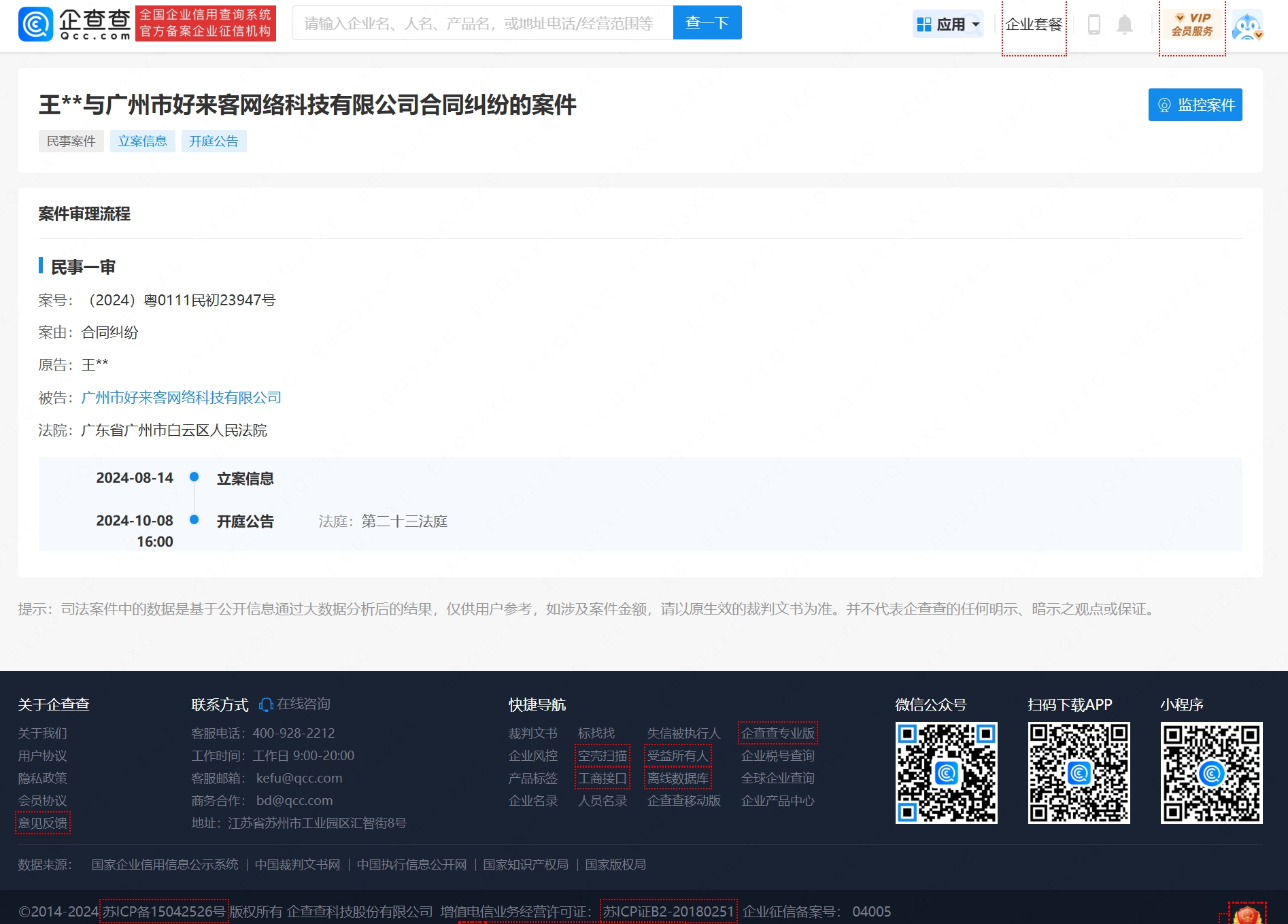
Task: Click the 微信公众号 QR code
Action: tap(947, 773)
